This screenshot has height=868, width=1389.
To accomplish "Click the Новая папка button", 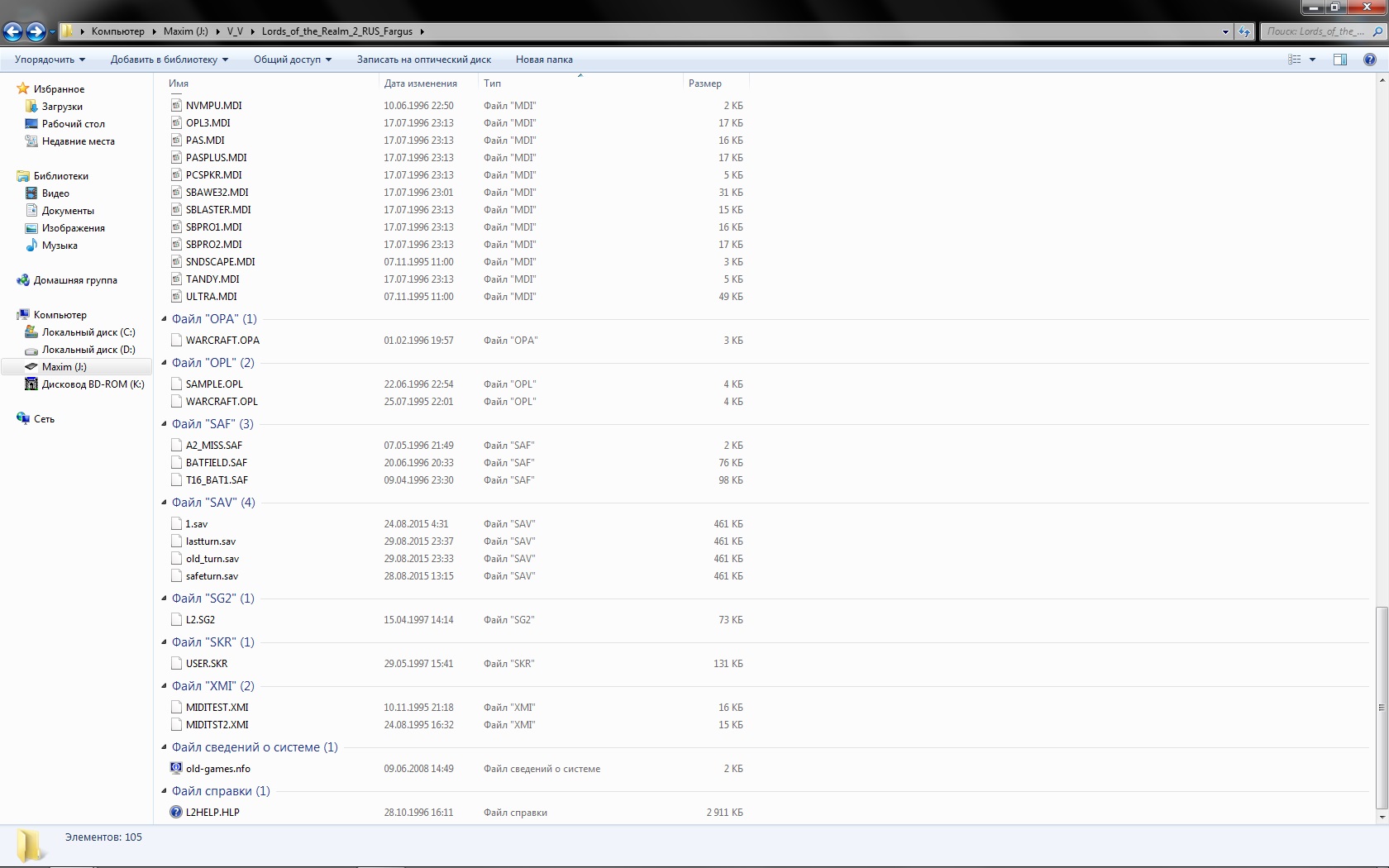I will pyautogui.click(x=544, y=60).
